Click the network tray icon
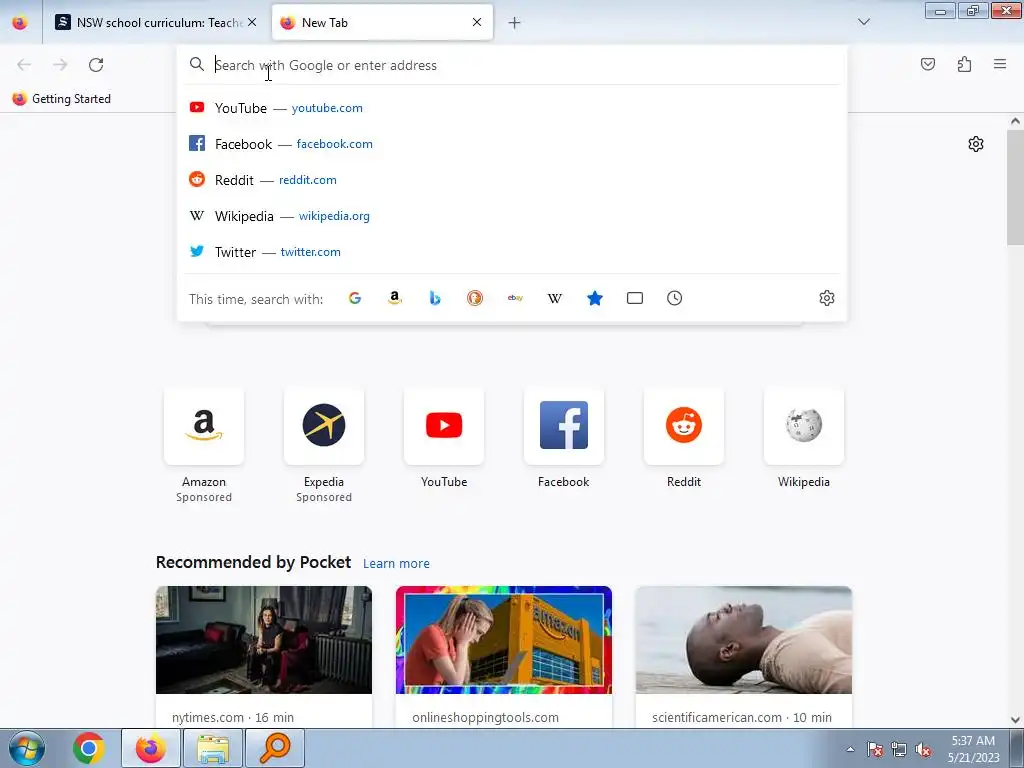Image resolution: width=1024 pixels, height=768 pixels. click(x=899, y=750)
